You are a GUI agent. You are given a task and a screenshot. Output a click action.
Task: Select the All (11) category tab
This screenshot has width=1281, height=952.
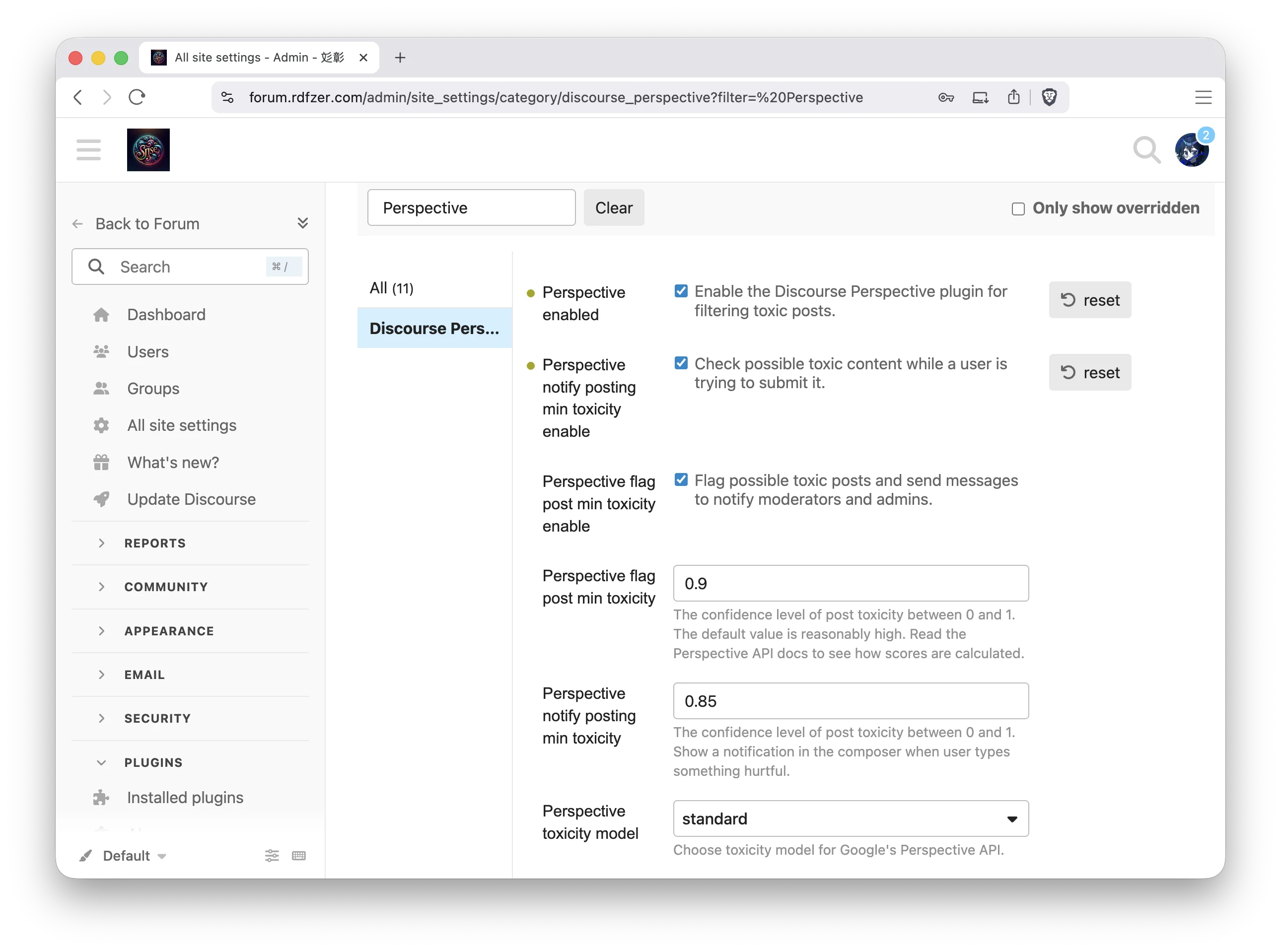392,288
